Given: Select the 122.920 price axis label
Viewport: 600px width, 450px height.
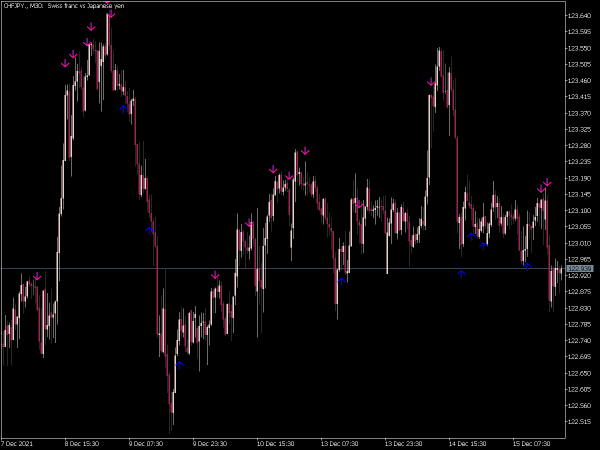Looking at the screenshot, I should 579,276.
